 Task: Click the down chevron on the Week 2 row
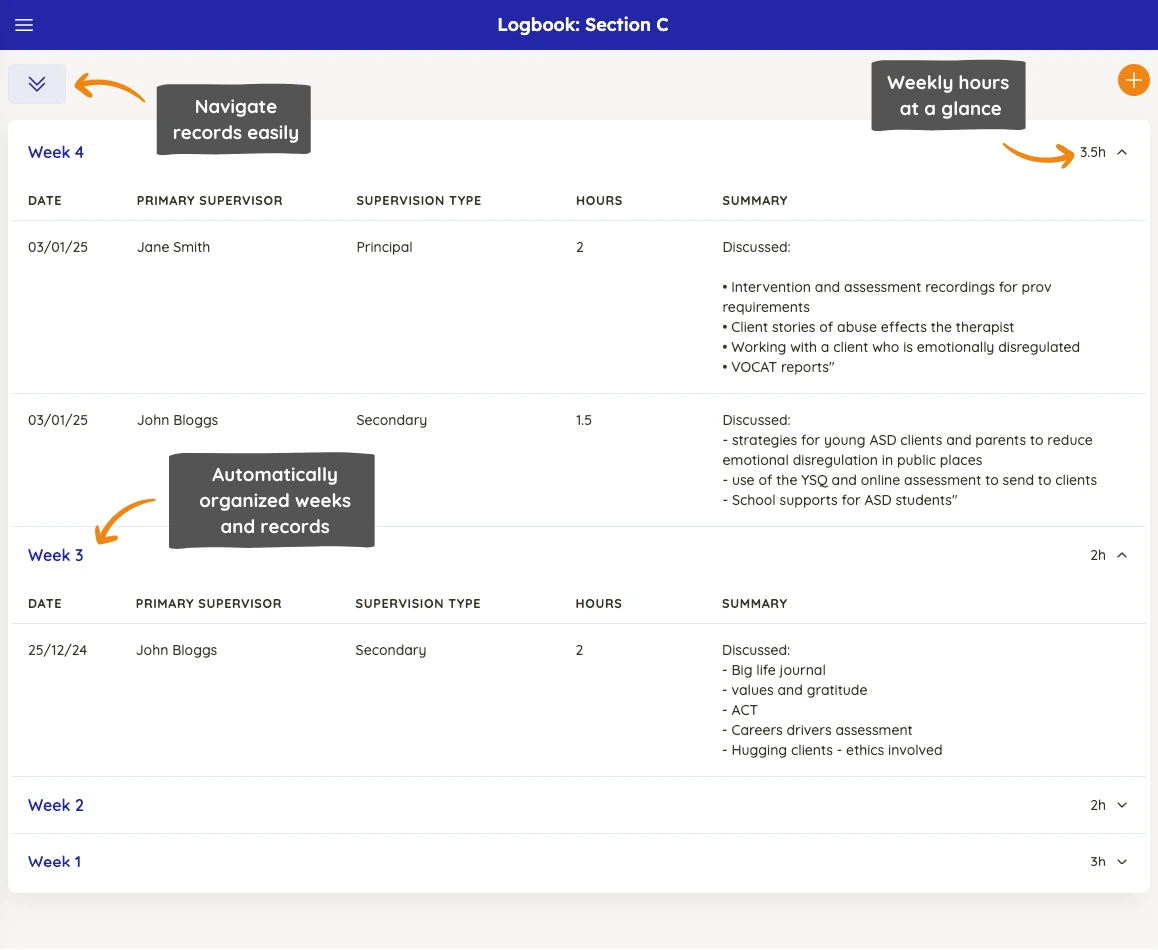pos(1122,805)
